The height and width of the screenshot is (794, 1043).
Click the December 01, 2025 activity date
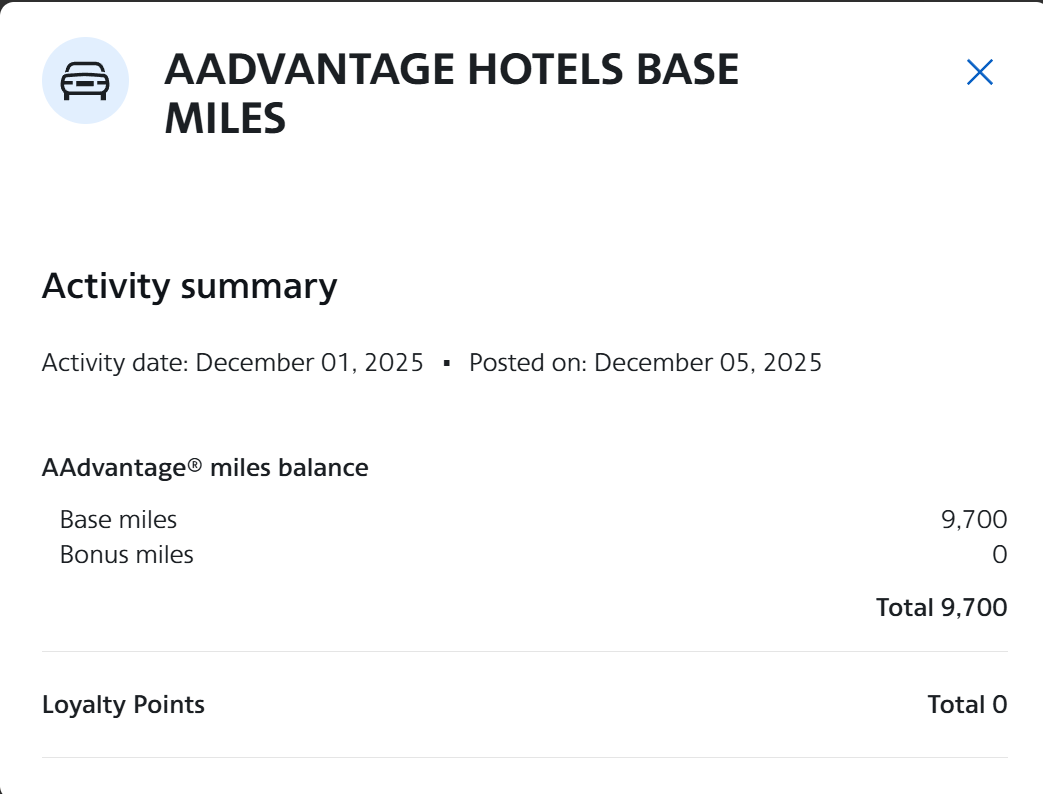310,362
